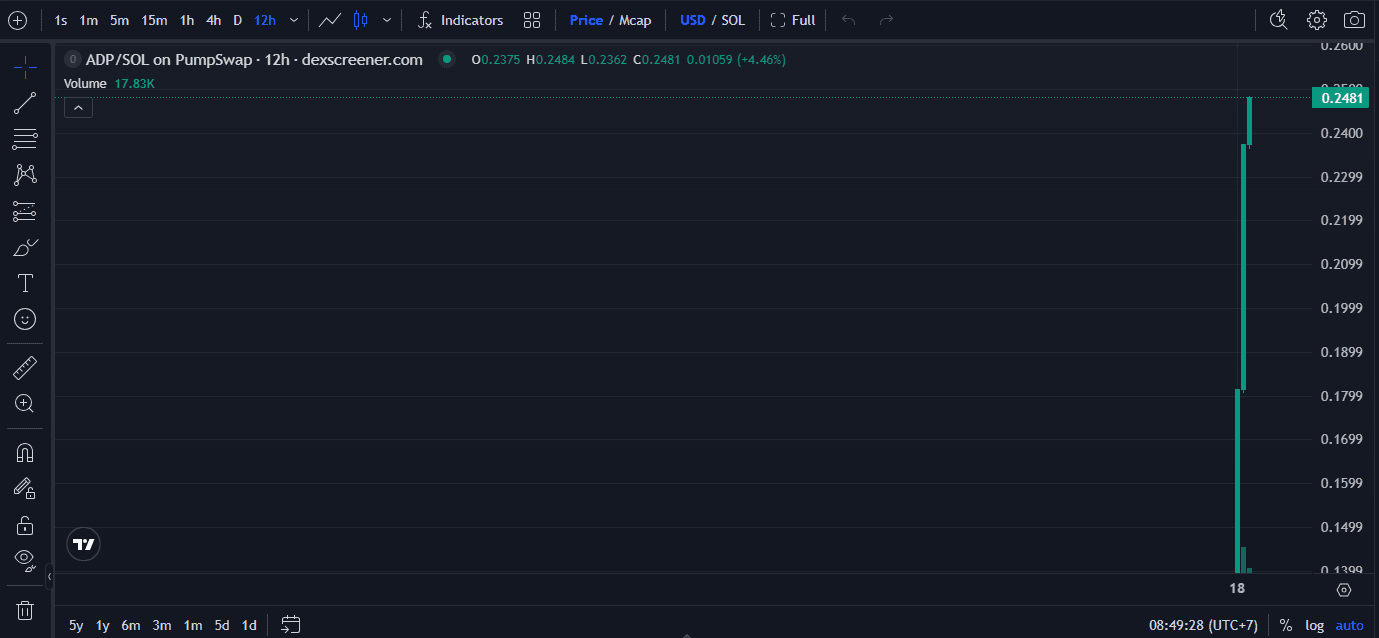Collapse the drawing toolbar side arrow
1379x638 pixels.
coord(49,575)
